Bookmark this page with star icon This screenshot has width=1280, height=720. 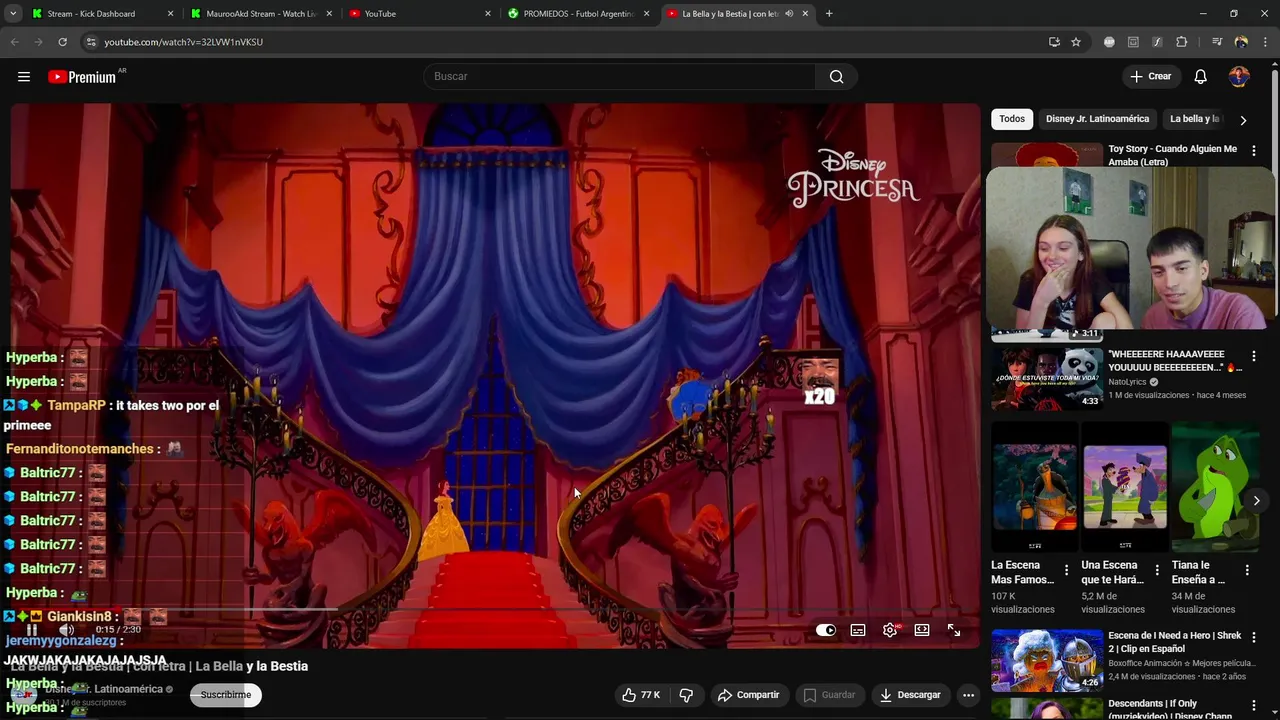click(1076, 42)
